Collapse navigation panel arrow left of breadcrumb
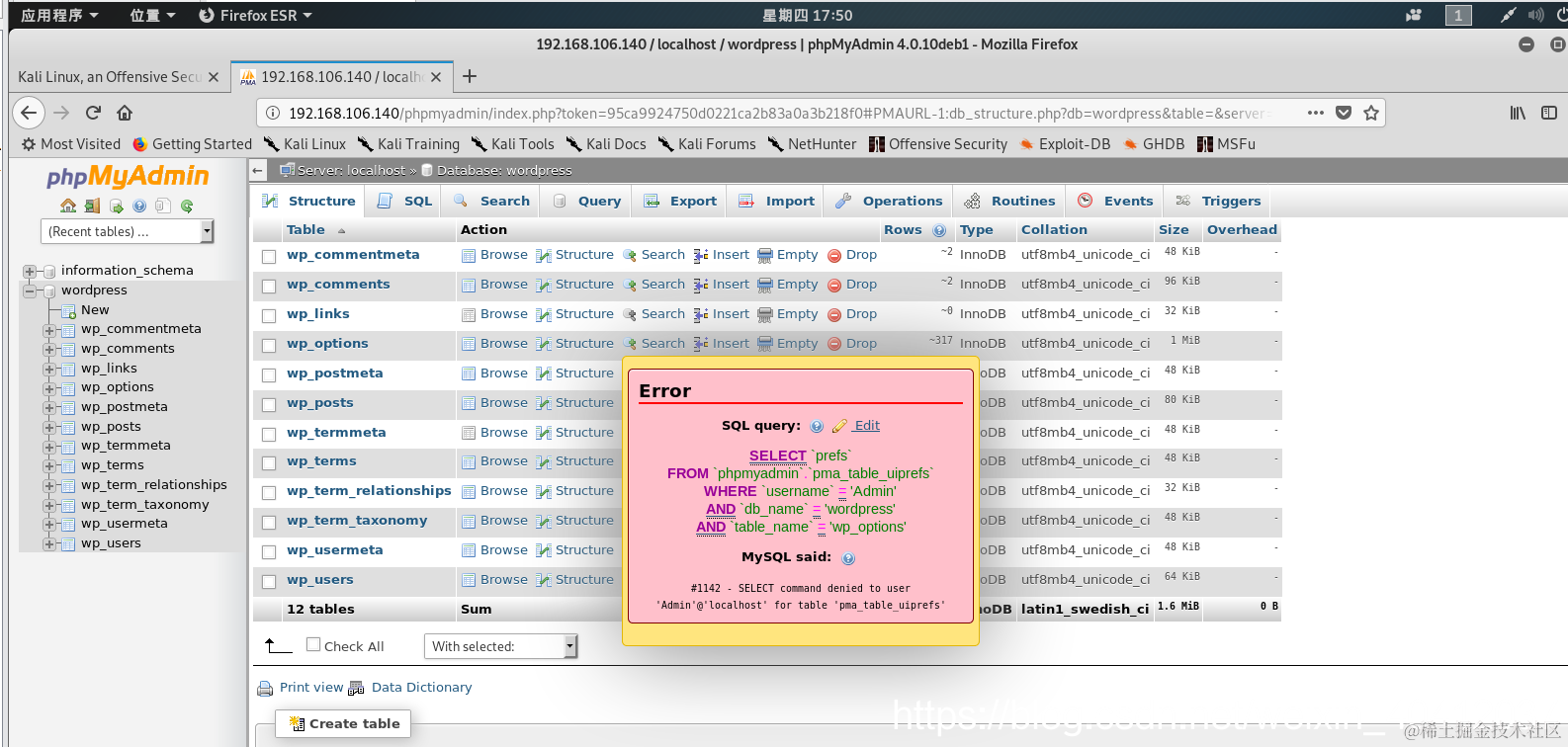This screenshot has height=747, width=1568. (x=258, y=170)
